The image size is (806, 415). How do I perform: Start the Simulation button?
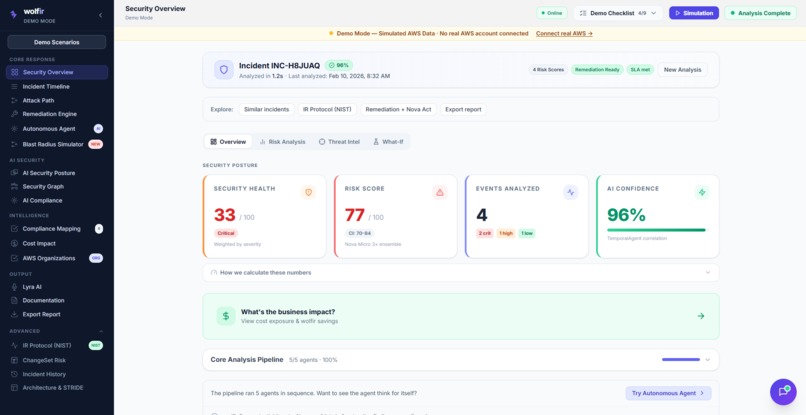(x=694, y=13)
